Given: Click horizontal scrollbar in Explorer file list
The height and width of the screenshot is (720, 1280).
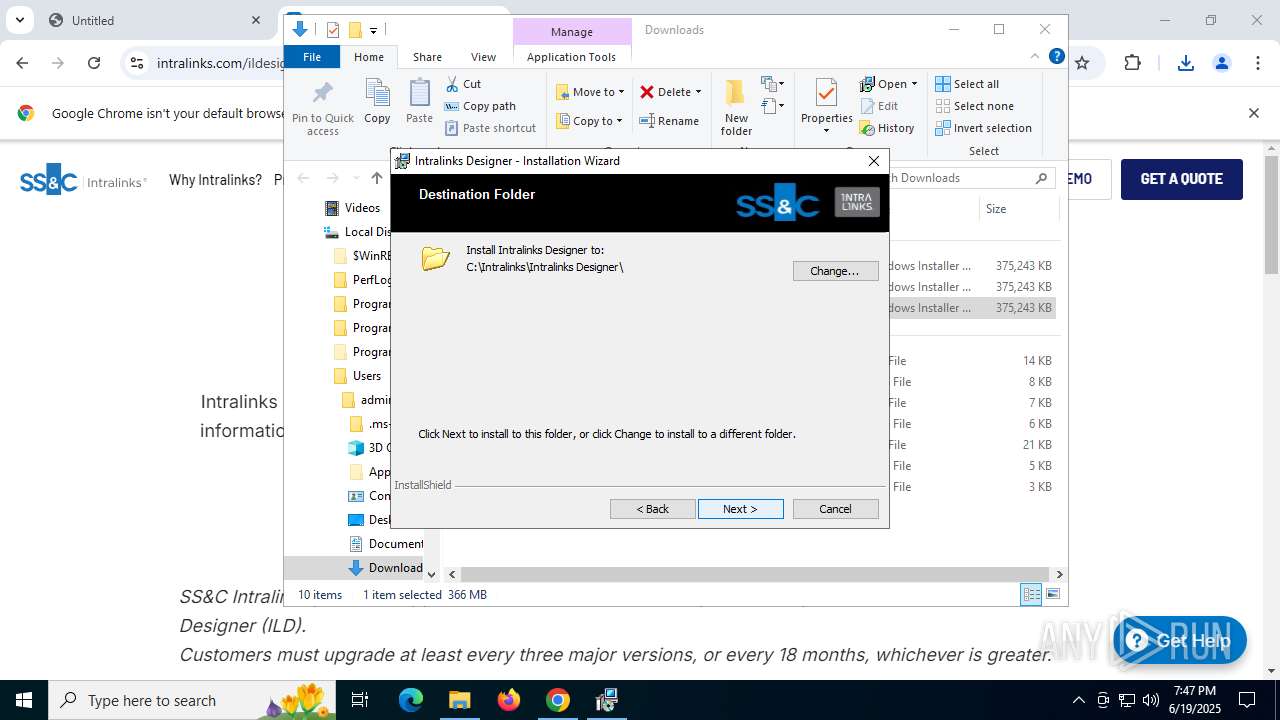Looking at the screenshot, I should [754, 574].
